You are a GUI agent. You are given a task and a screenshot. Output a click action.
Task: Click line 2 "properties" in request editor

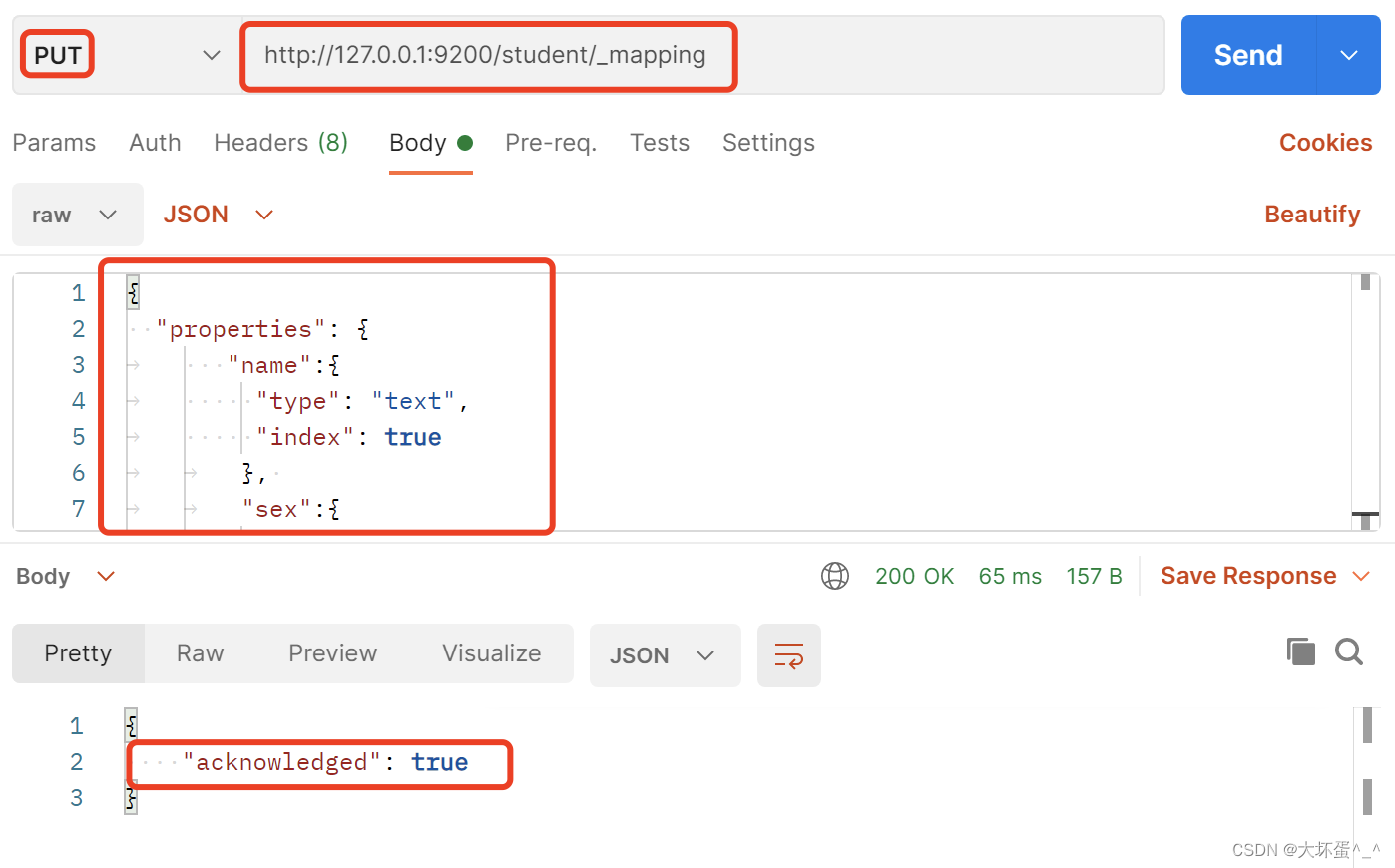[x=263, y=329]
